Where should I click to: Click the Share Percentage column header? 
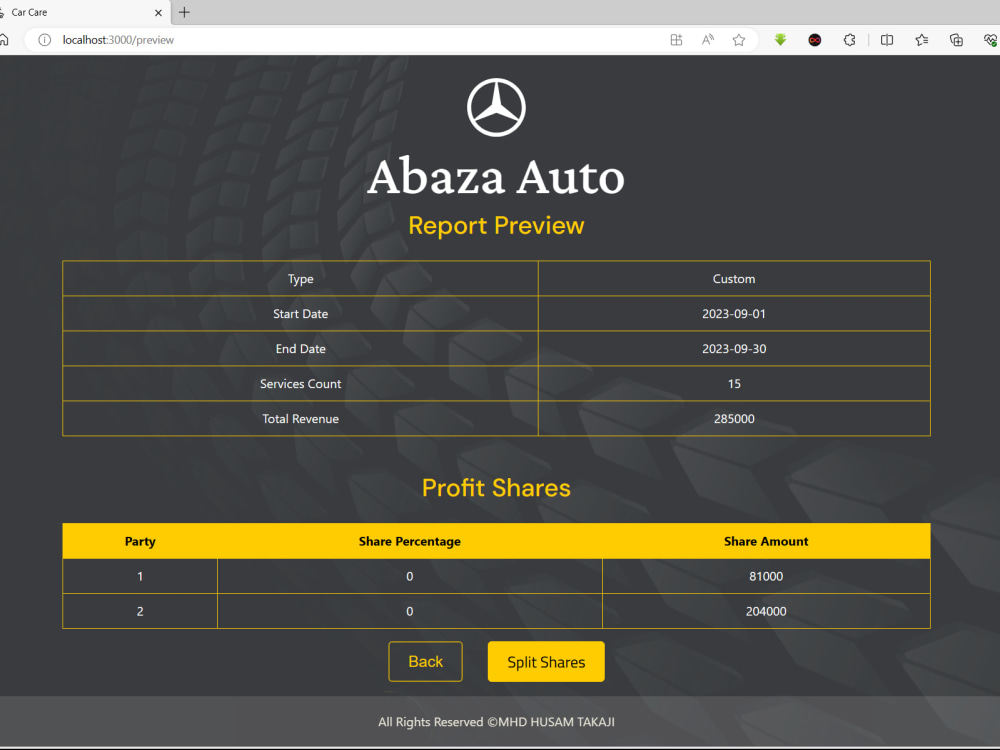409,541
